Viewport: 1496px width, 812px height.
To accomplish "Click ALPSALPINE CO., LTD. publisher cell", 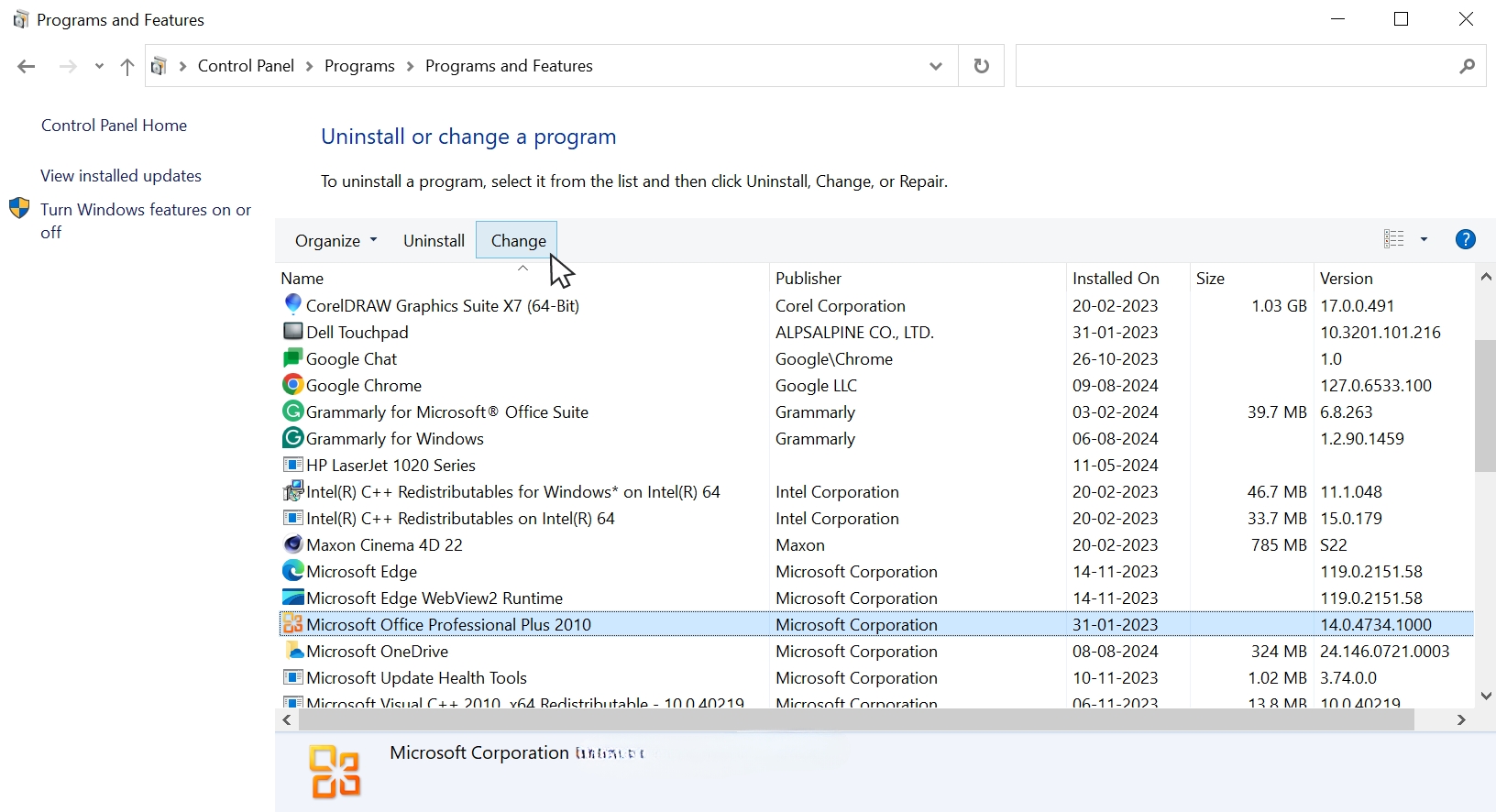I will point(854,332).
